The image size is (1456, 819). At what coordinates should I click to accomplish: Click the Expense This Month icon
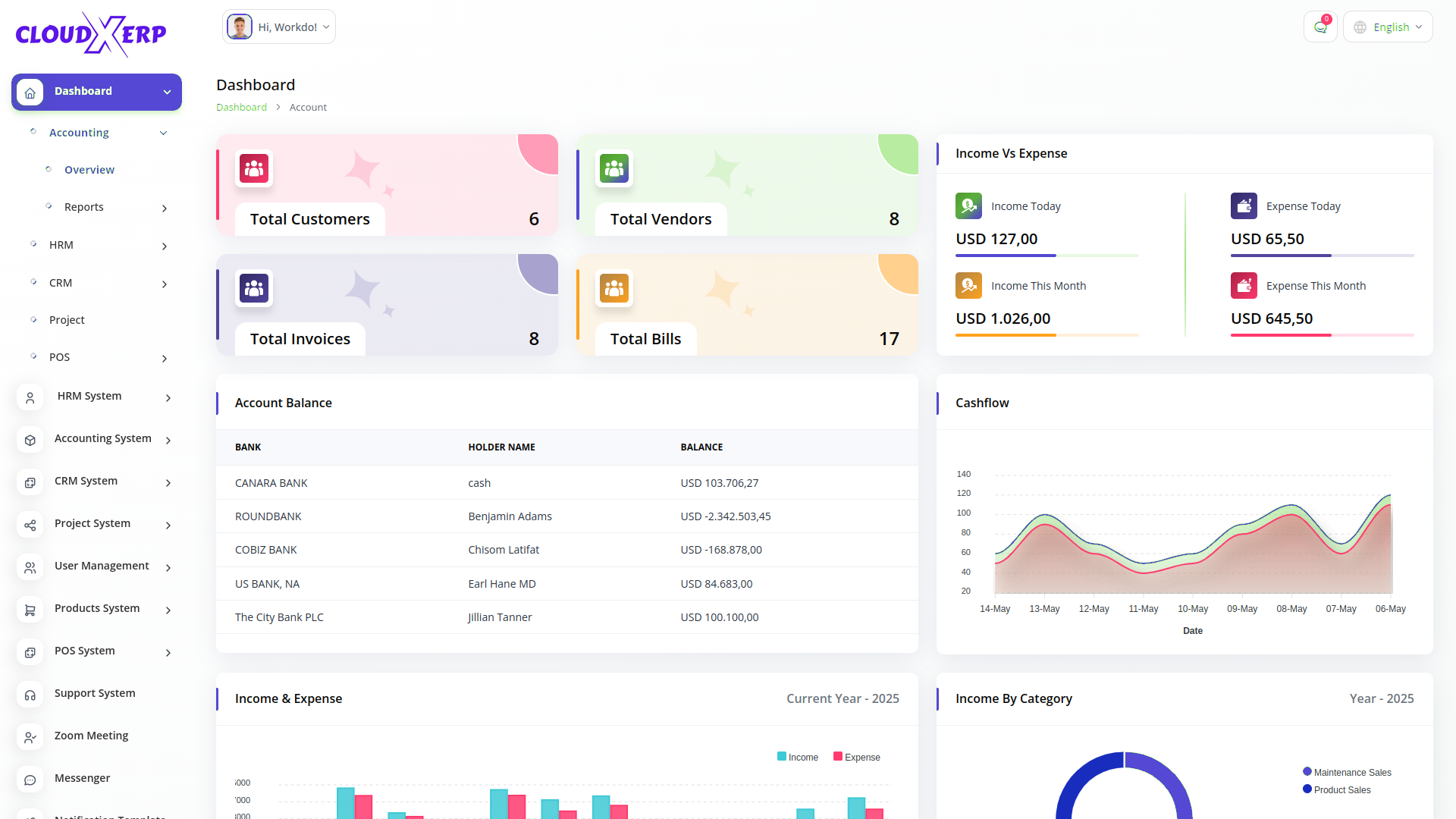point(1244,286)
